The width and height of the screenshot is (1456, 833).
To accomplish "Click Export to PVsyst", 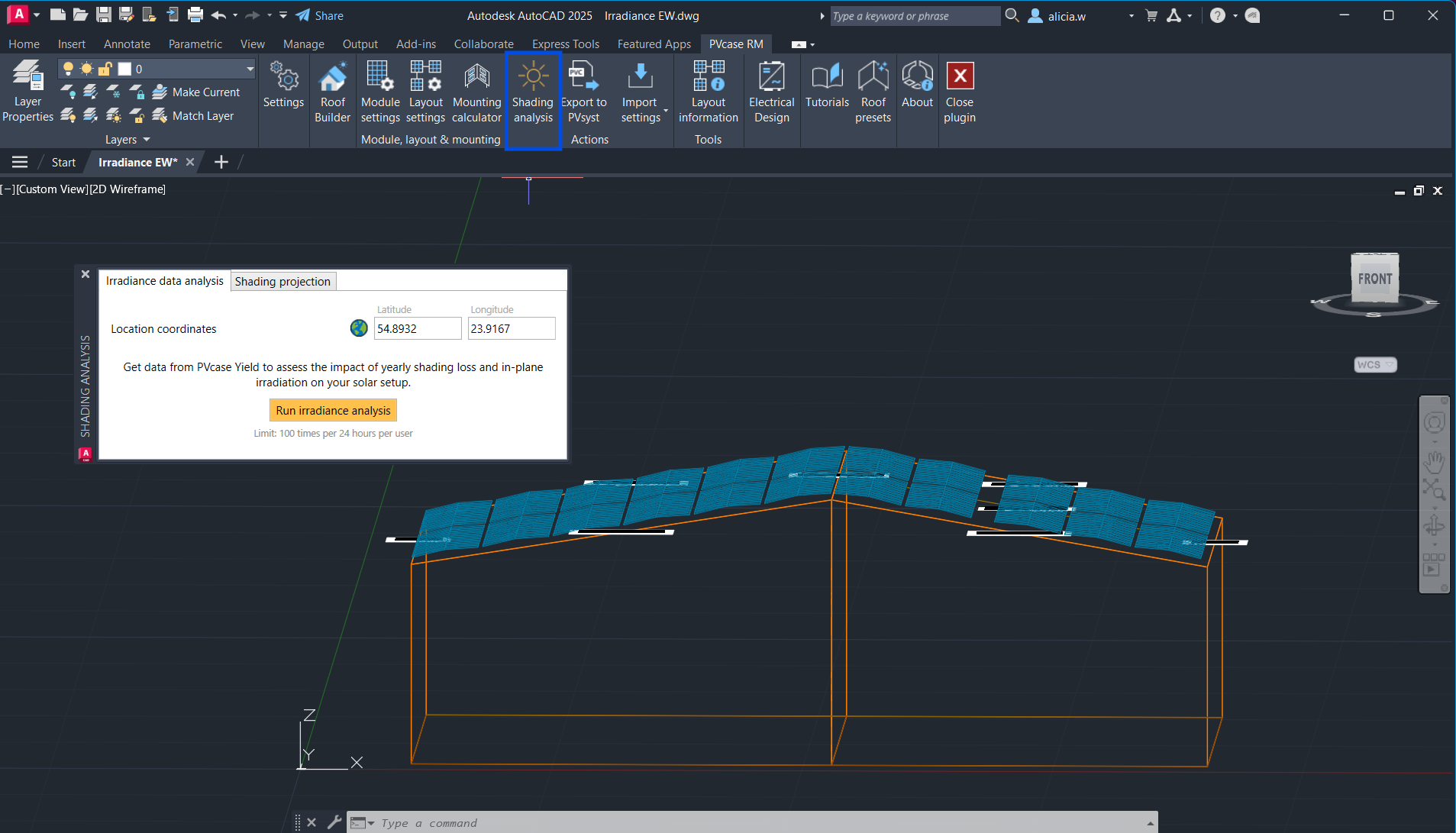I will (x=584, y=92).
